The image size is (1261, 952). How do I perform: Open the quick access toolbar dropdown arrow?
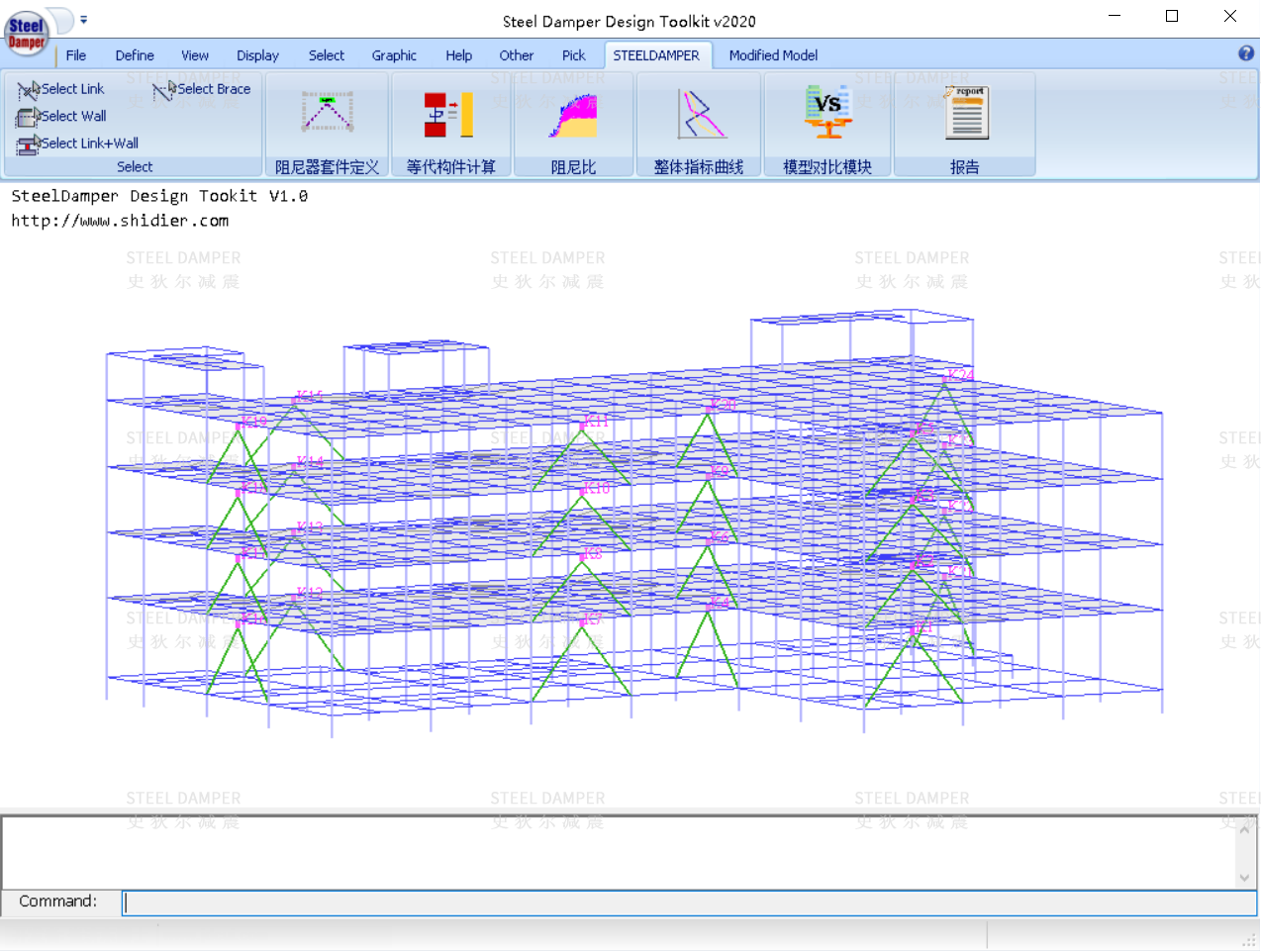(83, 19)
